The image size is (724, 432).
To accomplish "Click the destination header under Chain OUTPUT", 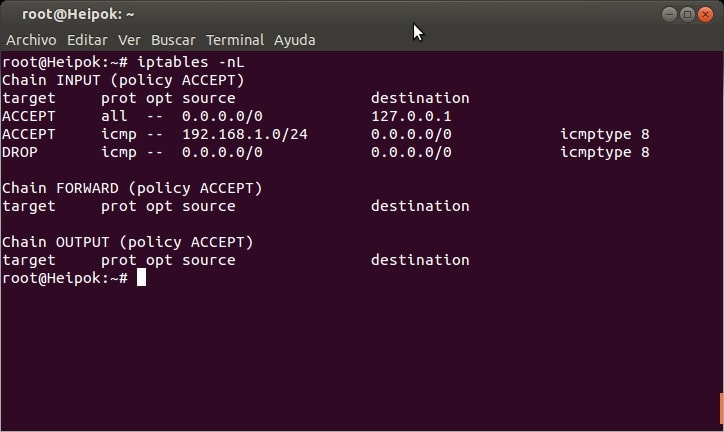I will coord(420,260).
